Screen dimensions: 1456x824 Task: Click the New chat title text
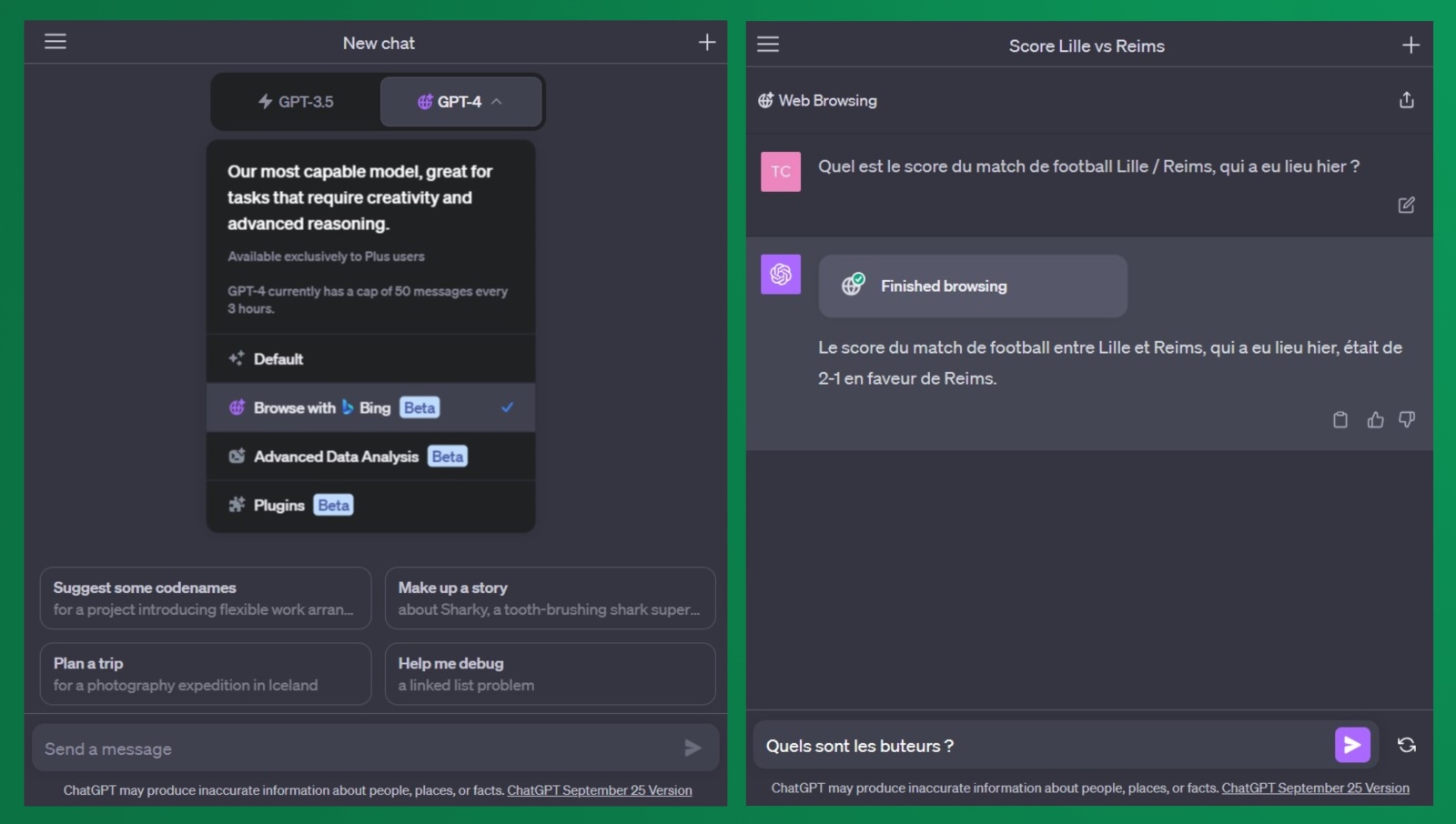[379, 43]
